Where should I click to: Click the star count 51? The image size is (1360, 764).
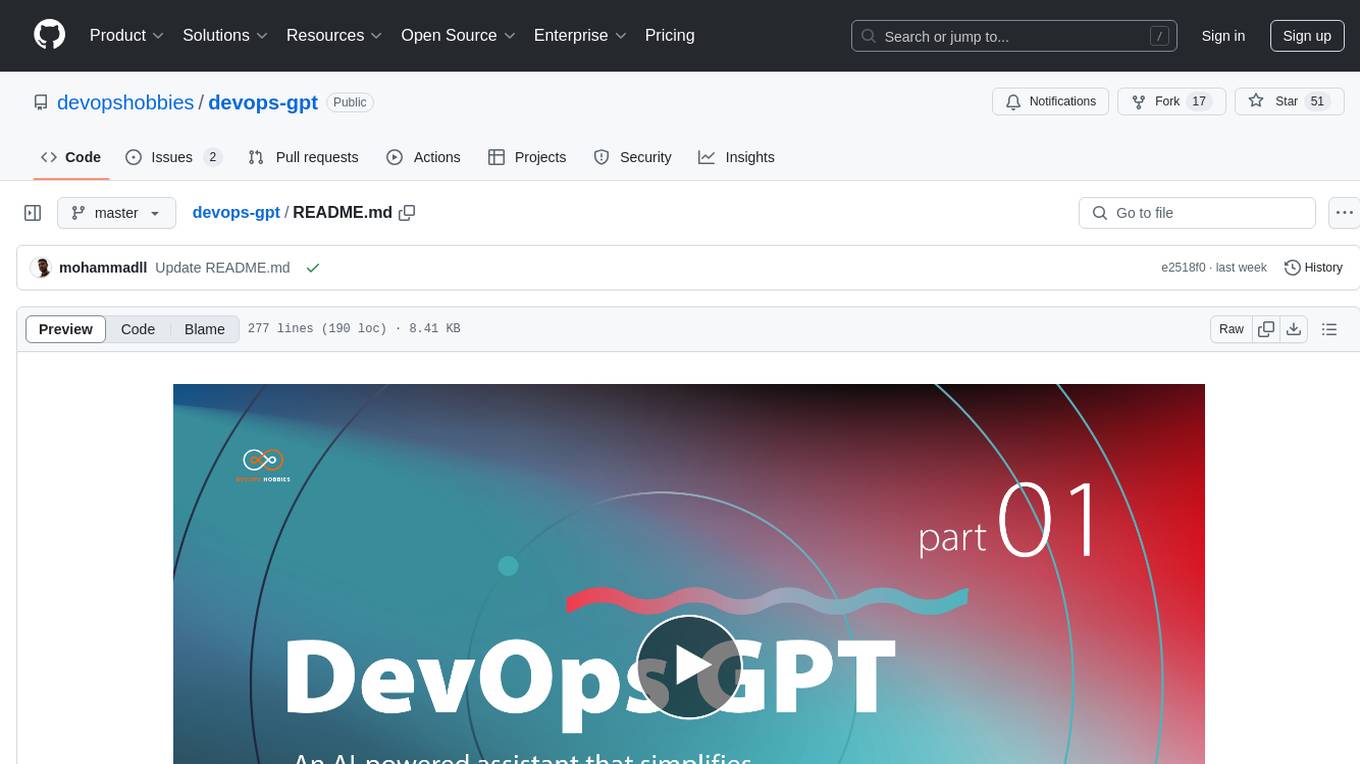(1317, 102)
